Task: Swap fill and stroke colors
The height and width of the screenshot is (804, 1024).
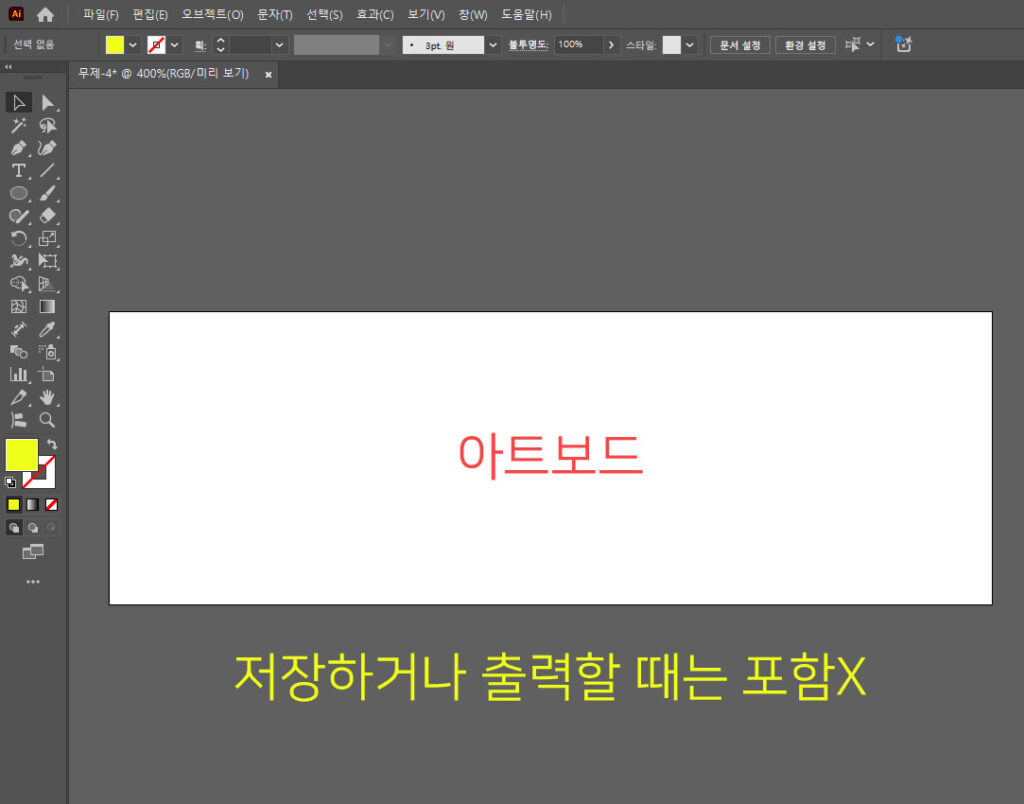Action: tap(52, 445)
